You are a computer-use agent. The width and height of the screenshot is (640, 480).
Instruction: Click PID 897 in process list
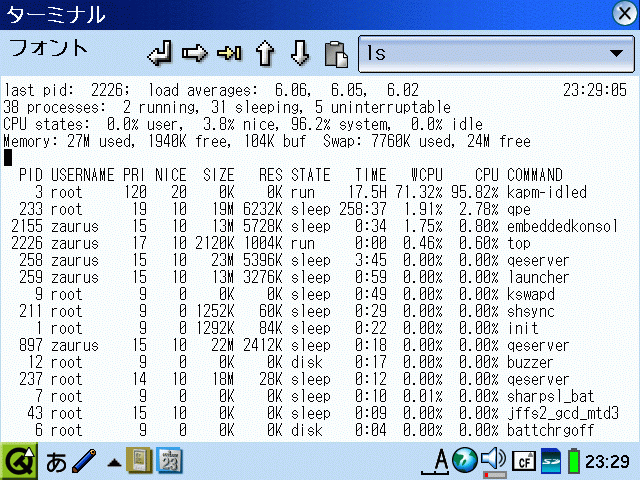point(31,345)
